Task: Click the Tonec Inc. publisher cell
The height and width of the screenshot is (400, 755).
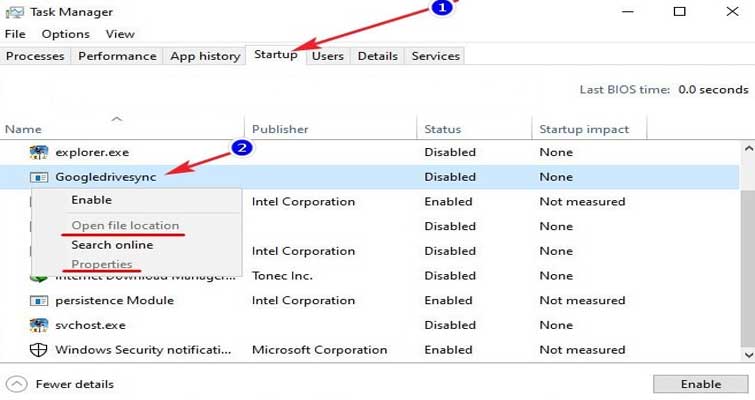Action: (x=282, y=276)
